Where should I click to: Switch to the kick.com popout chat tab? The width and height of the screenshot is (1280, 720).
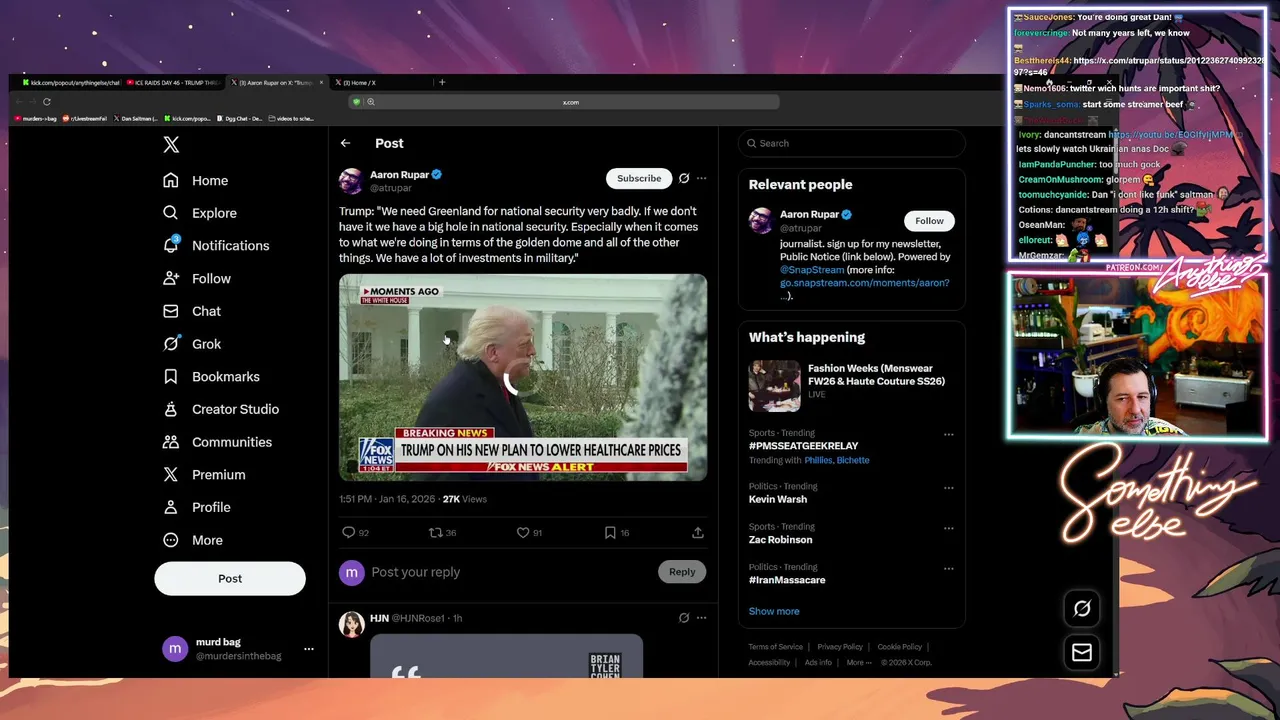[x=70, y=82]
